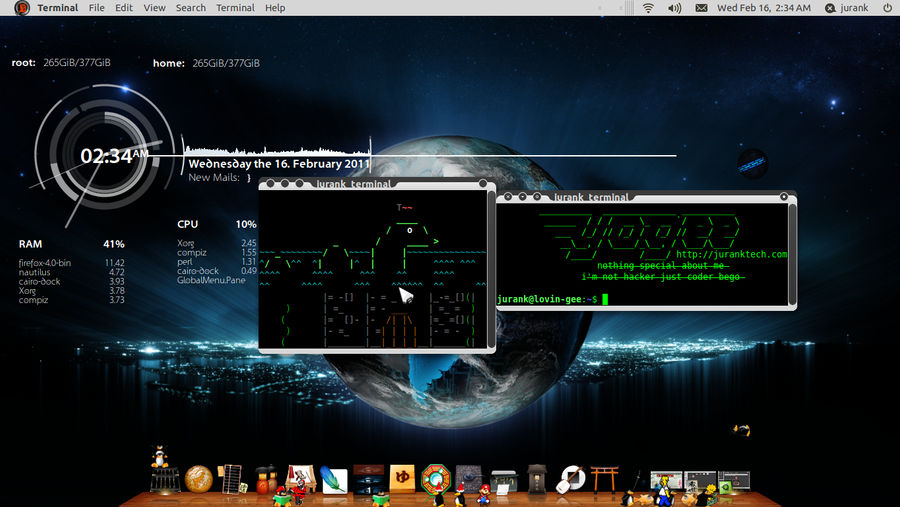Click the right-end title button of prompt terminal

(x=783, y=197)
